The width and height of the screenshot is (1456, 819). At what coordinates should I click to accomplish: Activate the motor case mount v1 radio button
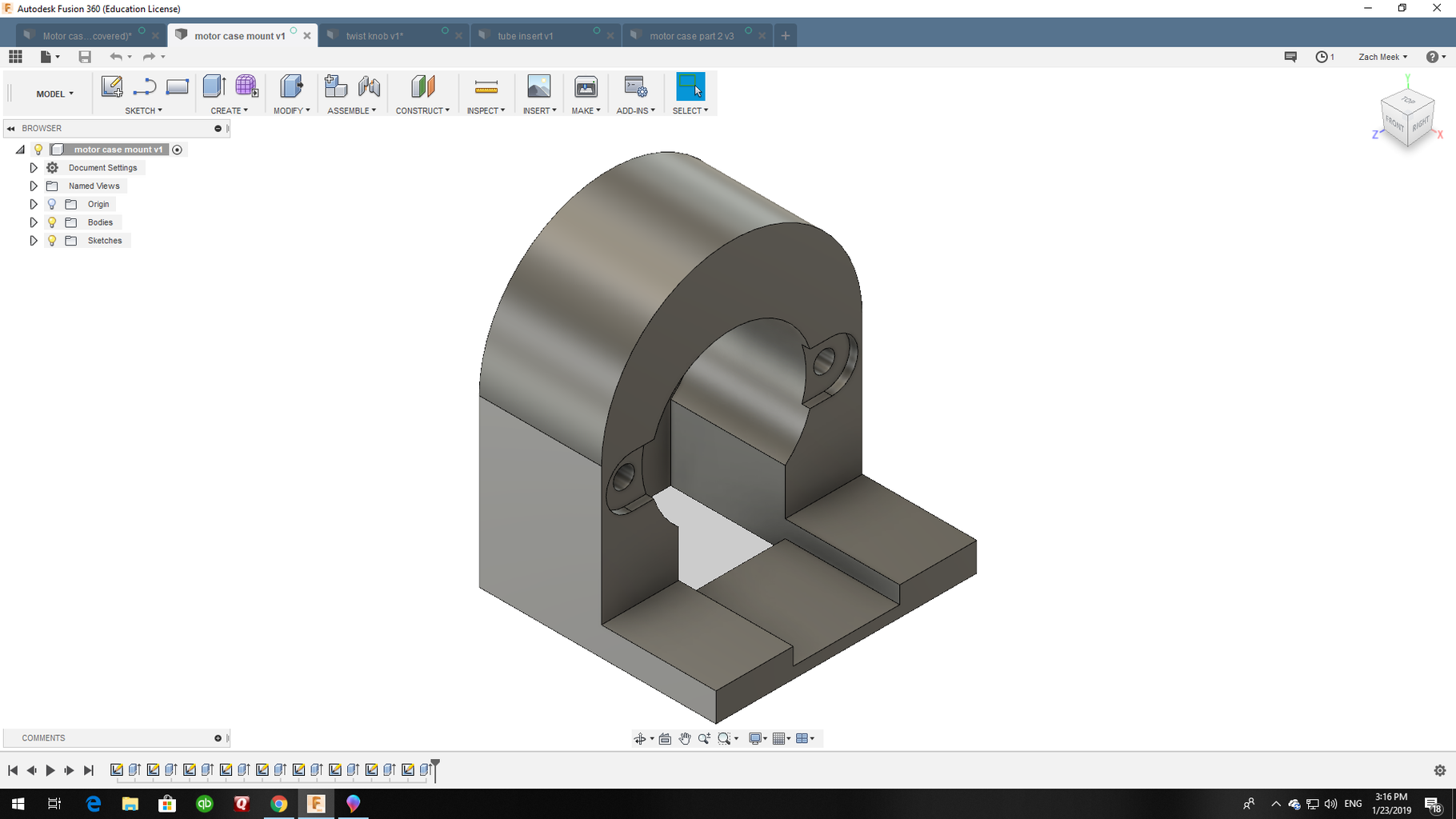178,150
